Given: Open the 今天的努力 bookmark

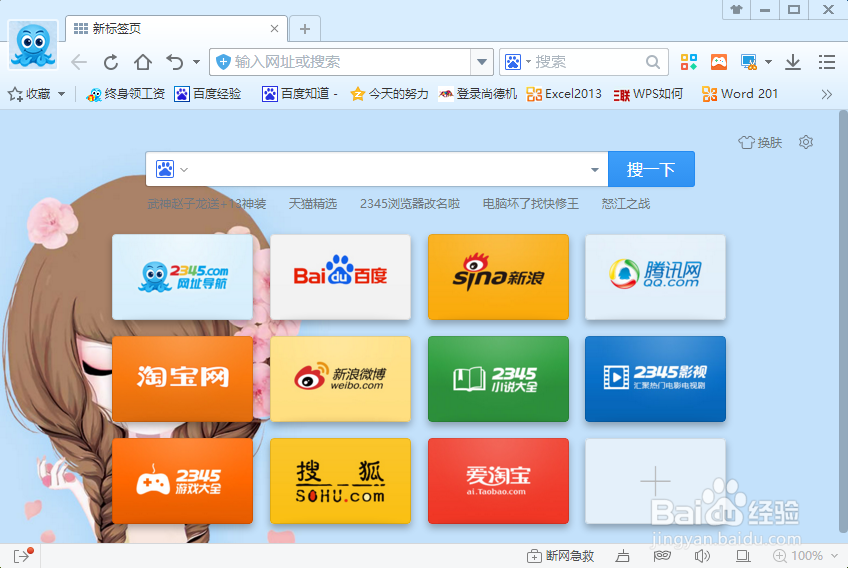Looking at the screenshot, I should tap(389, 94).
